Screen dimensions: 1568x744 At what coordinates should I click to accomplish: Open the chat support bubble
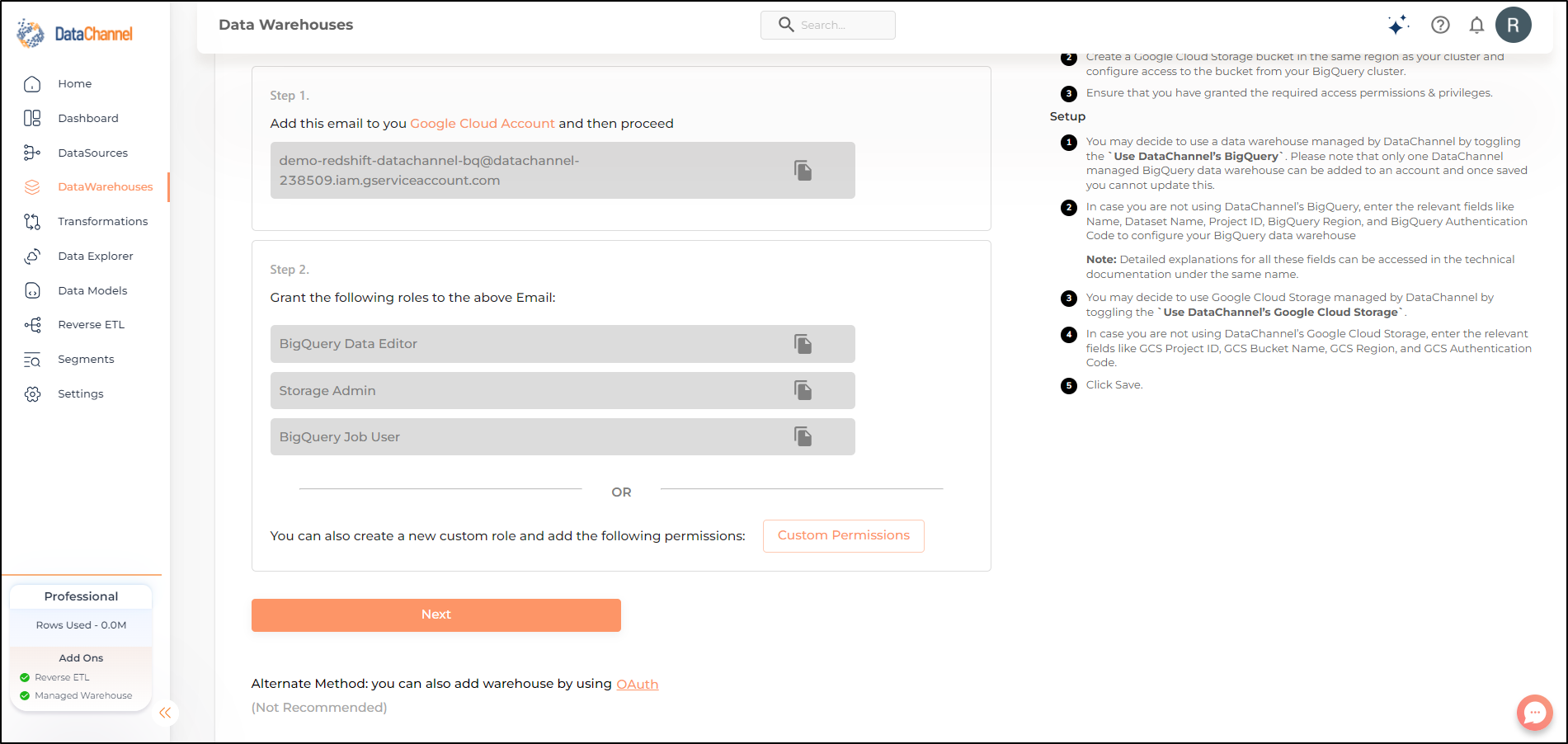pos(1534,713)
